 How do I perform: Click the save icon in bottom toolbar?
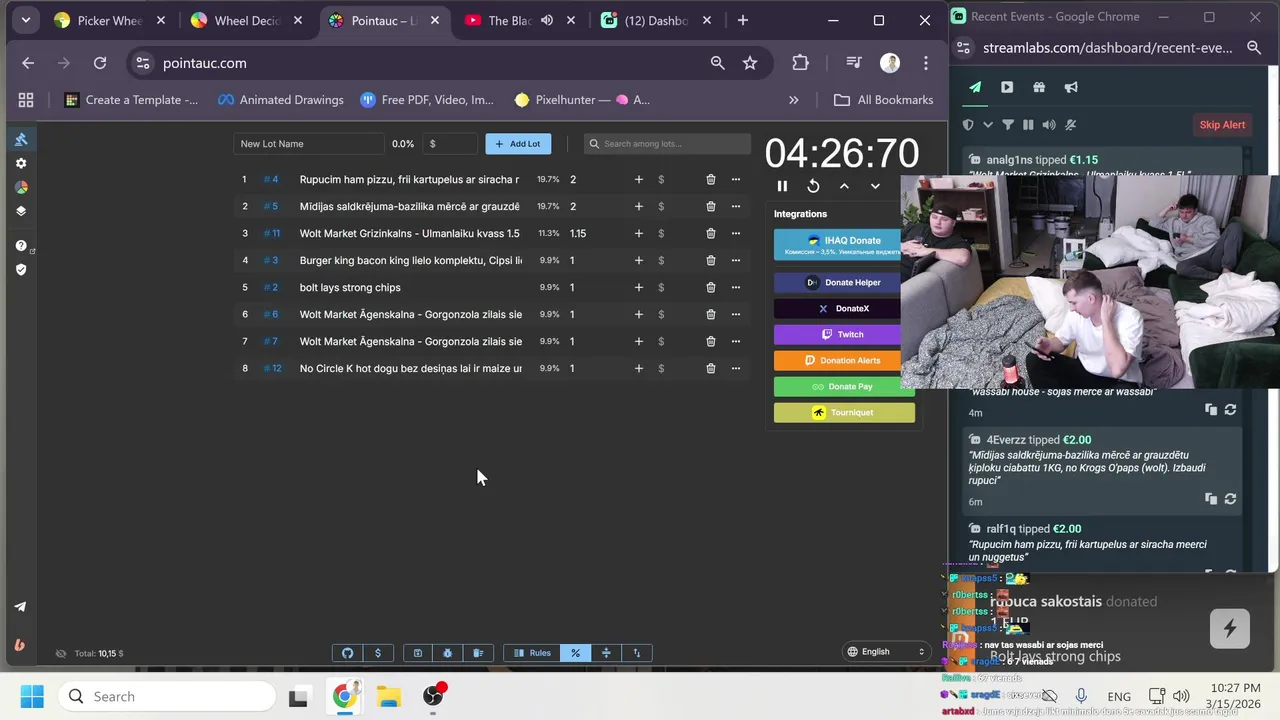click(418, 653)
